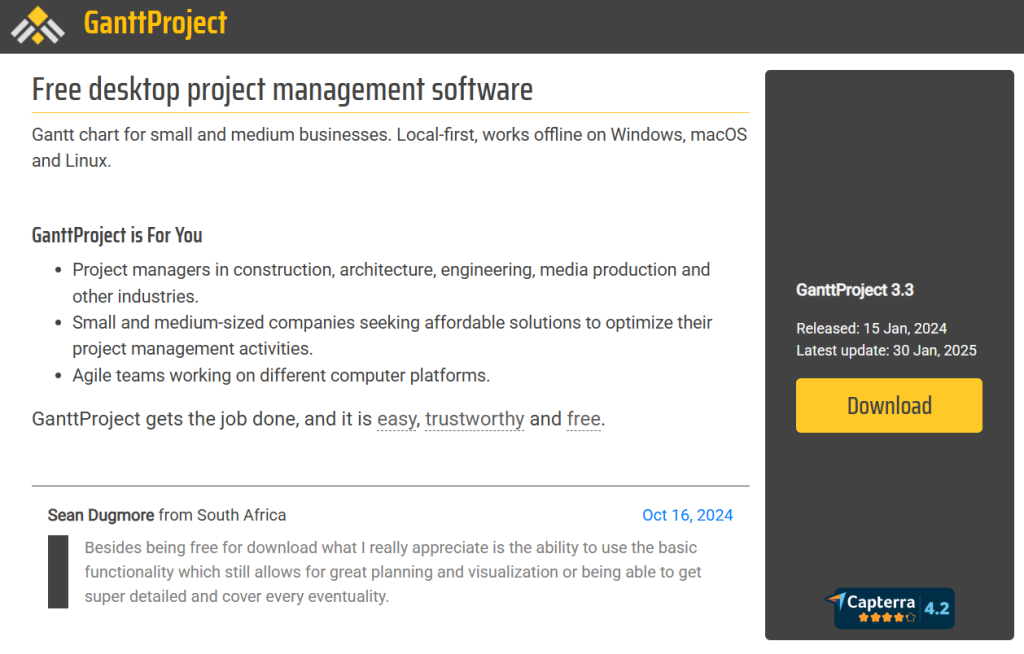Click the dark testimonial quote bar

[x=58, y=572]
